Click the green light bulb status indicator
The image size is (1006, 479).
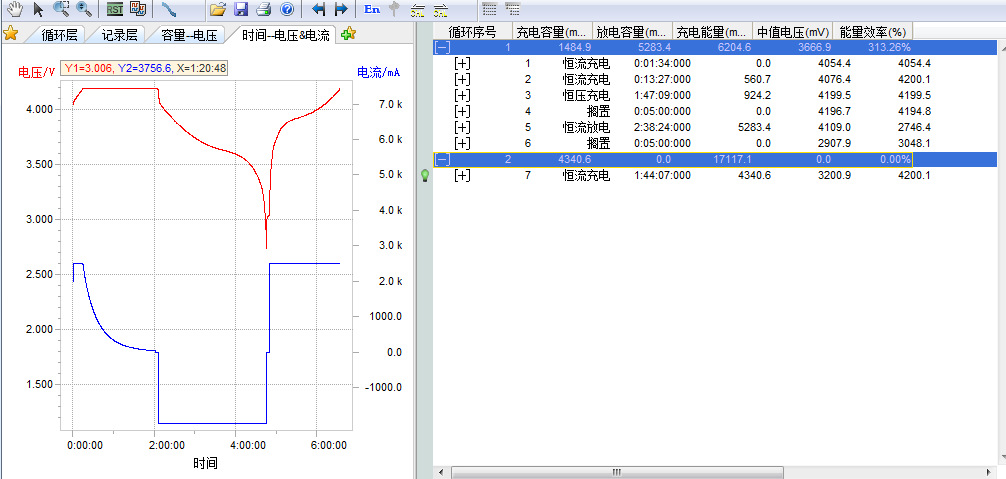pyautogui.click(x=425, y=176)
